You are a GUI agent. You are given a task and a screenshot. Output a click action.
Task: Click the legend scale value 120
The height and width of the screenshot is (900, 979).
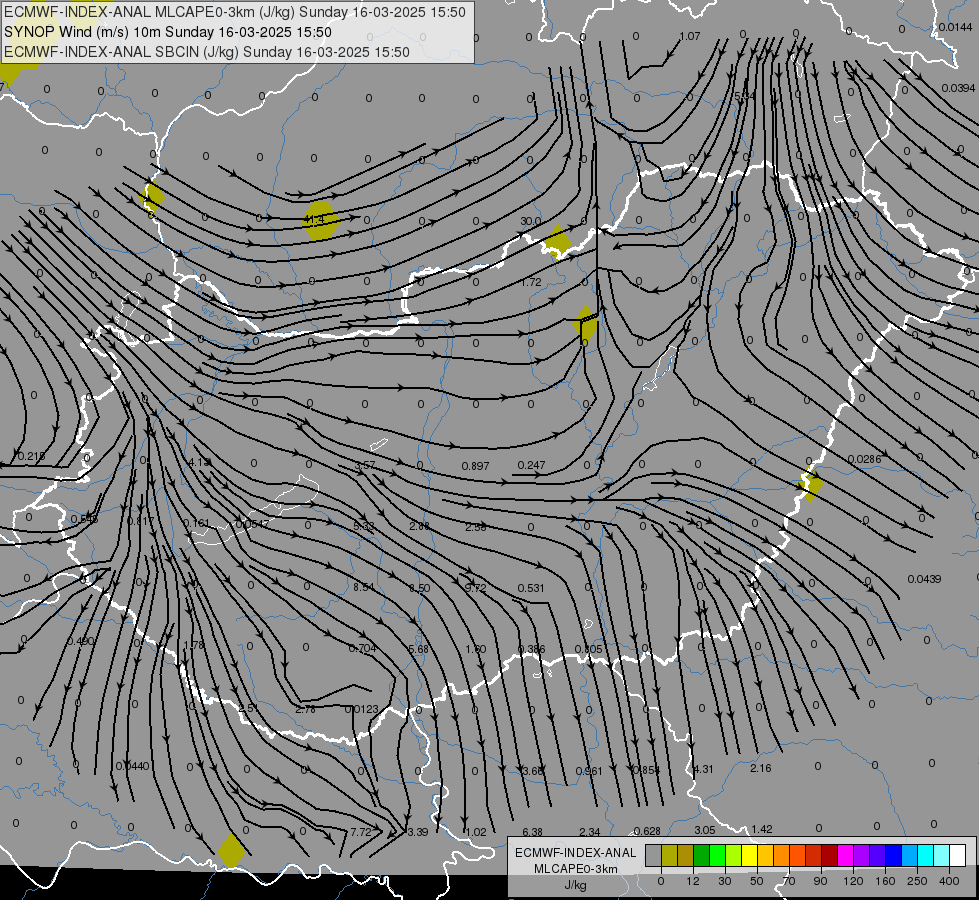click(x=853, y=881)
